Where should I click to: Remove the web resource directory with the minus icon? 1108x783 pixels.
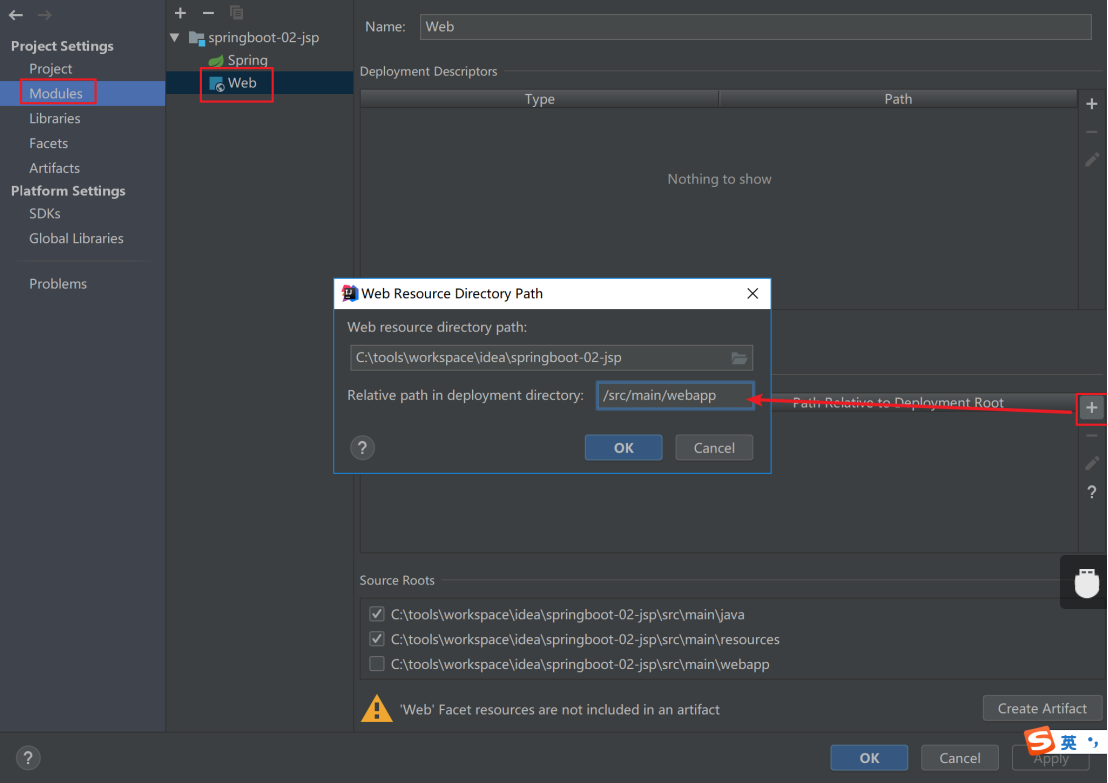point(1092,436)
